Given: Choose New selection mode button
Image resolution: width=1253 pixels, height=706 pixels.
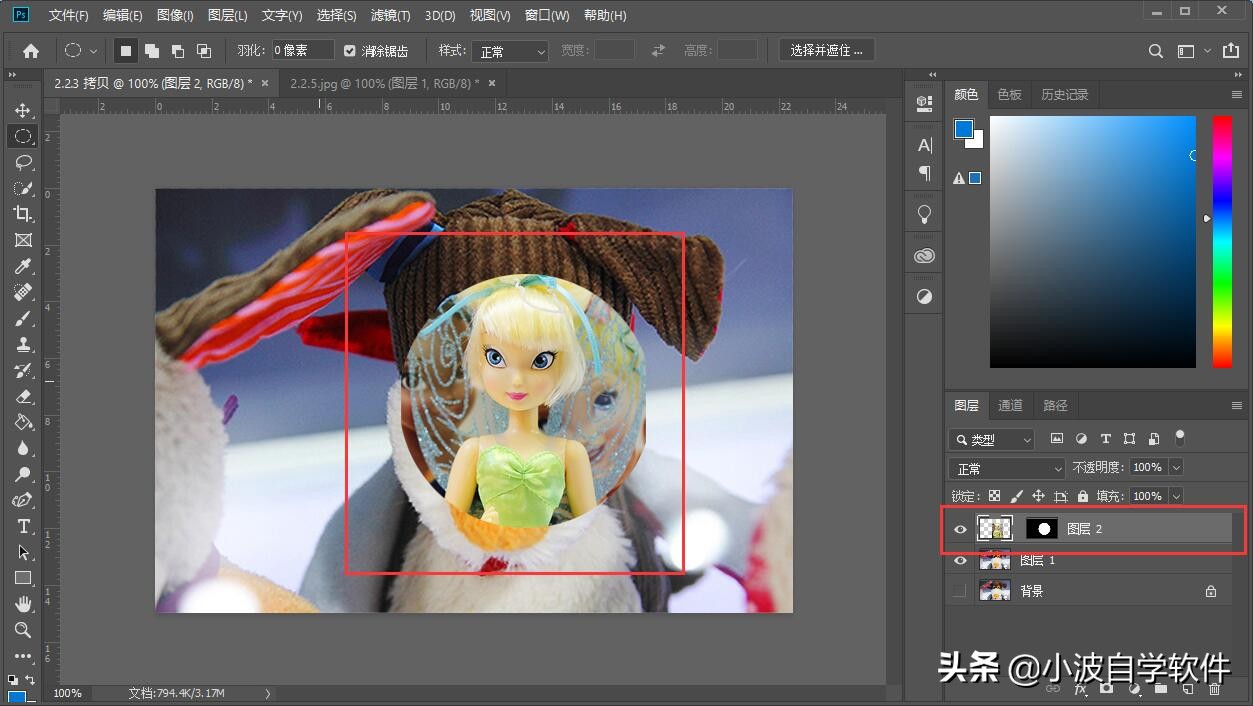Looking at the screenshot, I should click(x=126, y=51).
